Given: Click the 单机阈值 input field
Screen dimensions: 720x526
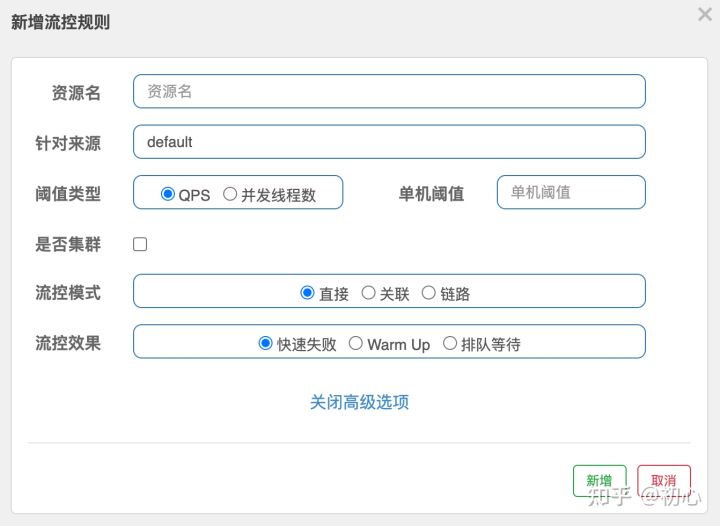Looking at the screenshot, I should coord(571,192).
